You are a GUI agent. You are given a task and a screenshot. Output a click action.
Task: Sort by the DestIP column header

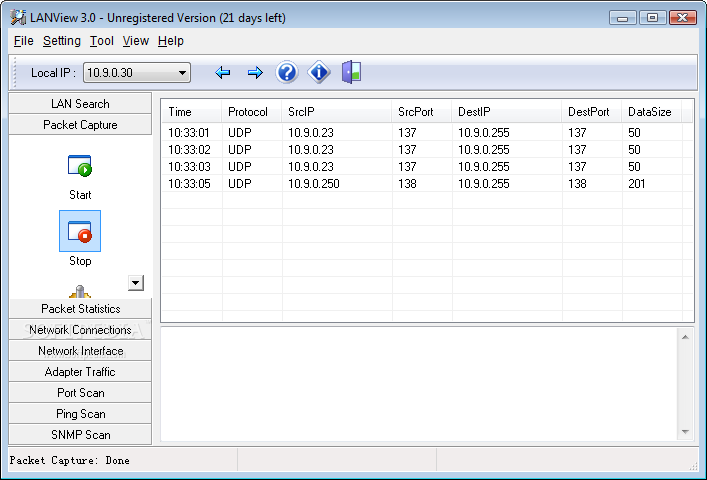pos(507,112)
